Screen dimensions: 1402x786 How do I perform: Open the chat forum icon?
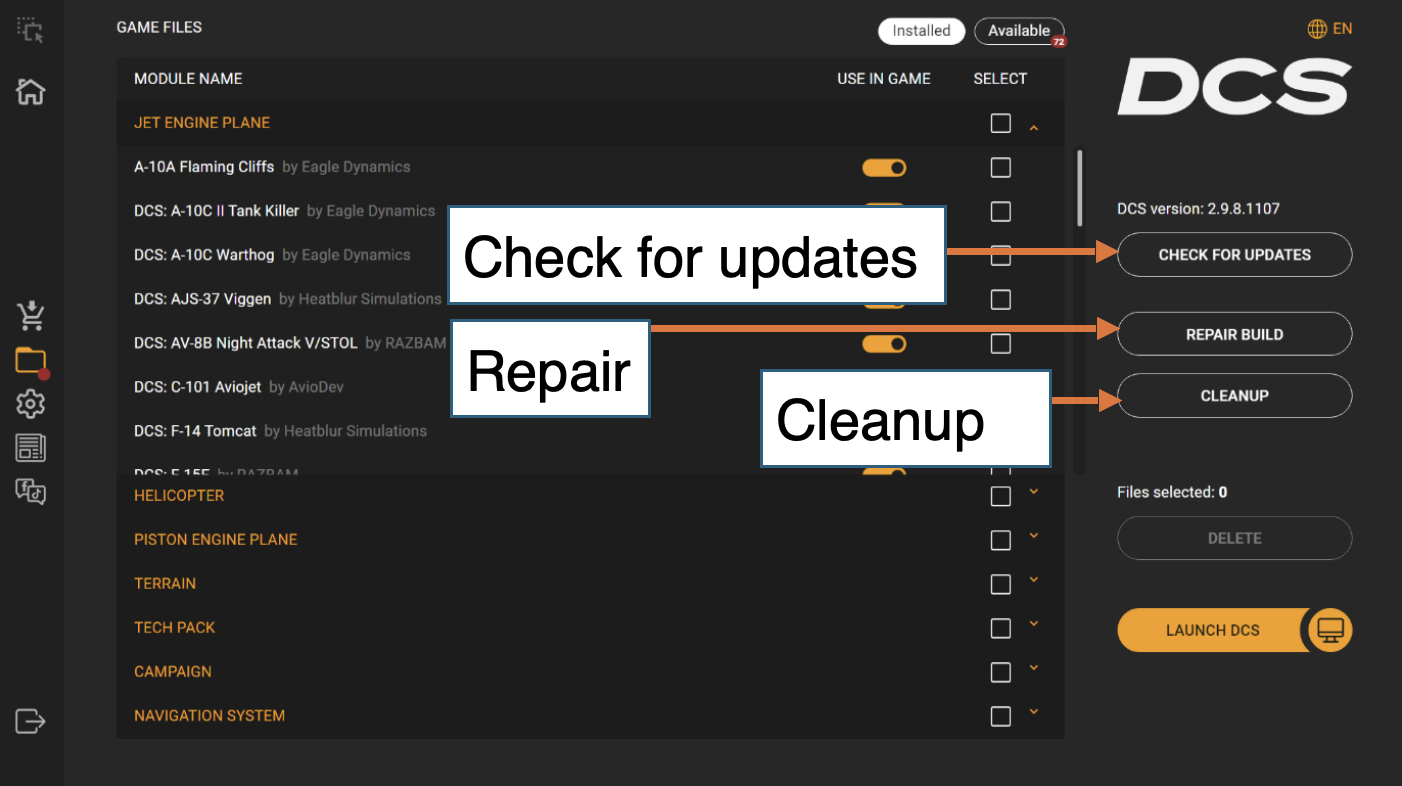tap(31, 491)
